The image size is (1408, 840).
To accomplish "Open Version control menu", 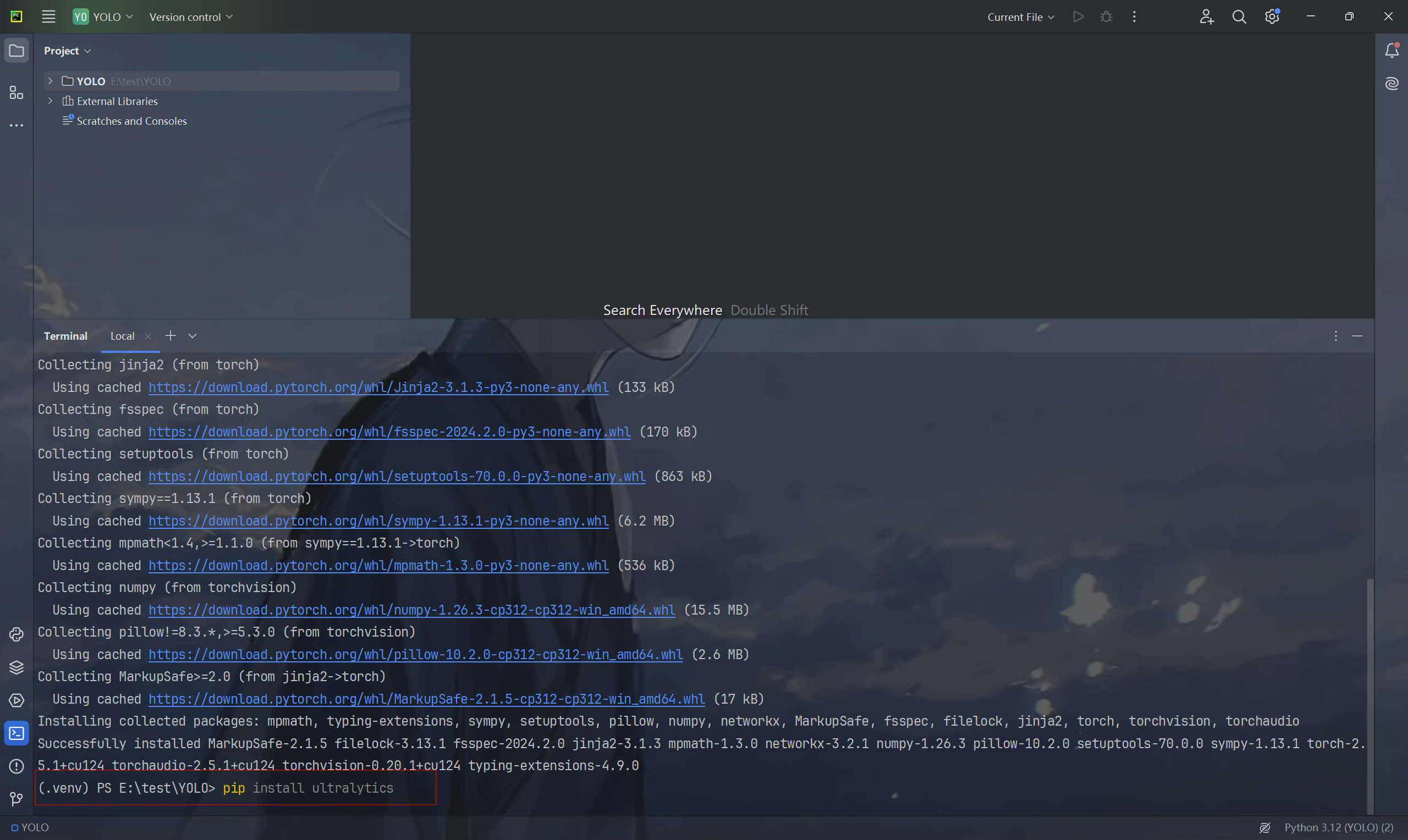I will [191, 17].
